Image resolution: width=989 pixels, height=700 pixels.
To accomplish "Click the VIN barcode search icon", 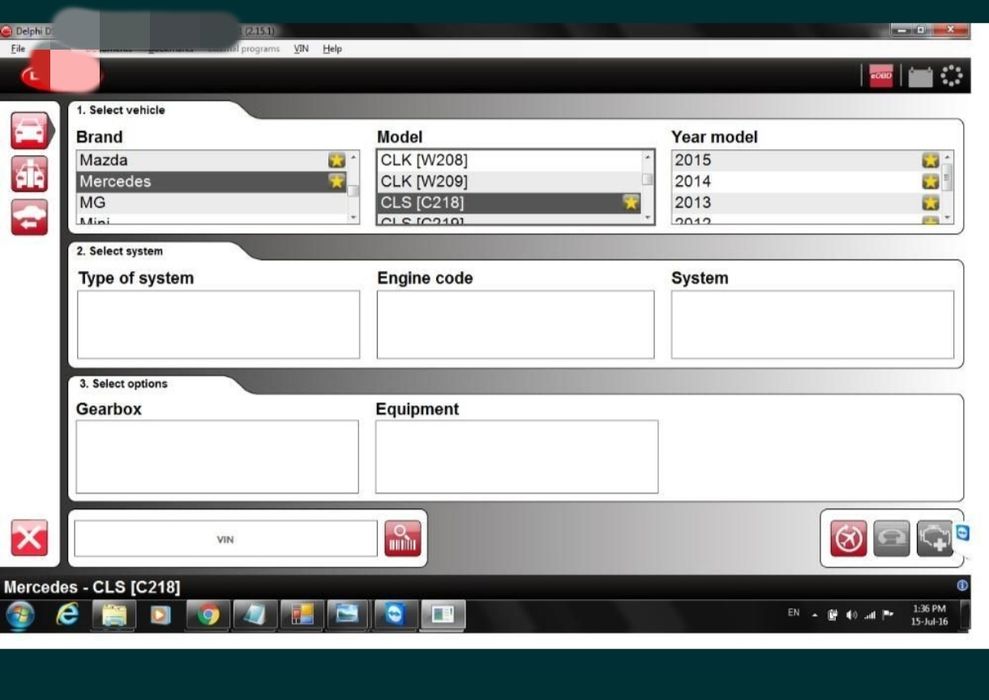I will coord(402,539).
